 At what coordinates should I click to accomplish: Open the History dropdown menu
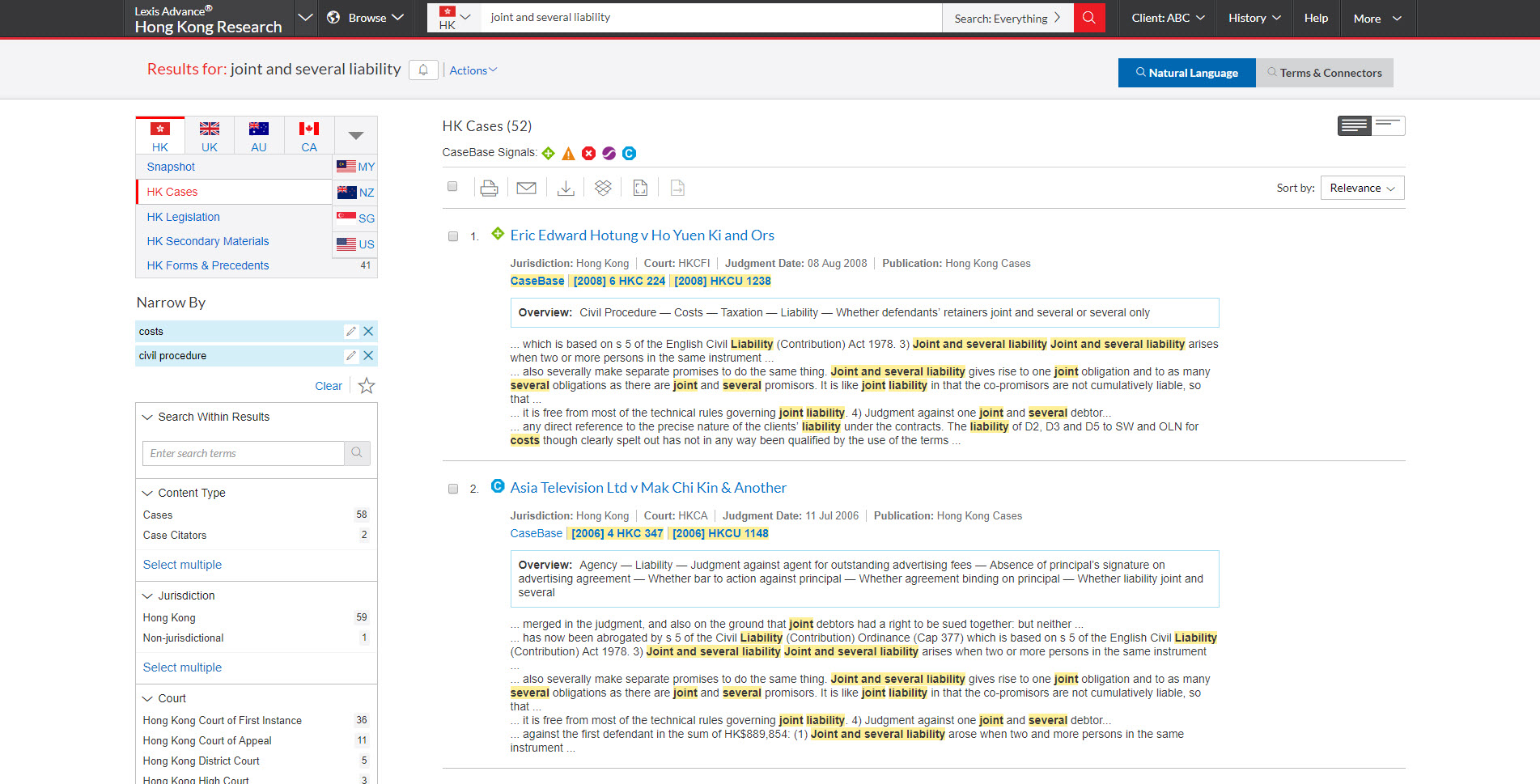click(1254, 18)
